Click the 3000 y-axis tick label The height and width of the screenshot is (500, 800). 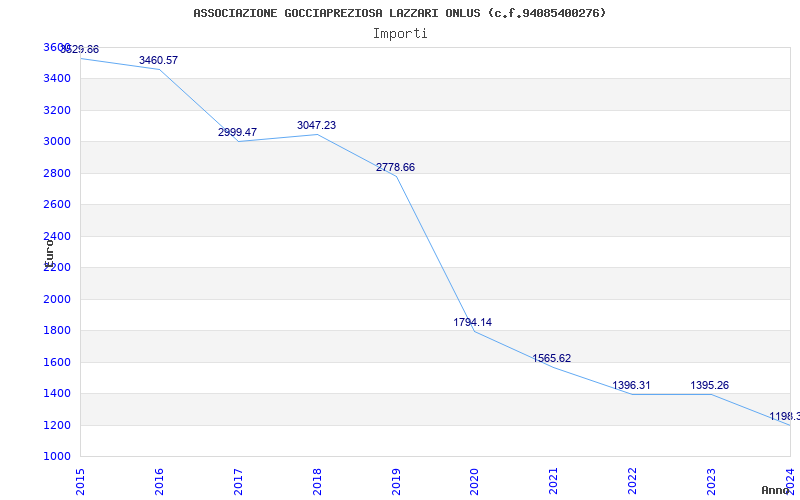[x=57, y=141]
